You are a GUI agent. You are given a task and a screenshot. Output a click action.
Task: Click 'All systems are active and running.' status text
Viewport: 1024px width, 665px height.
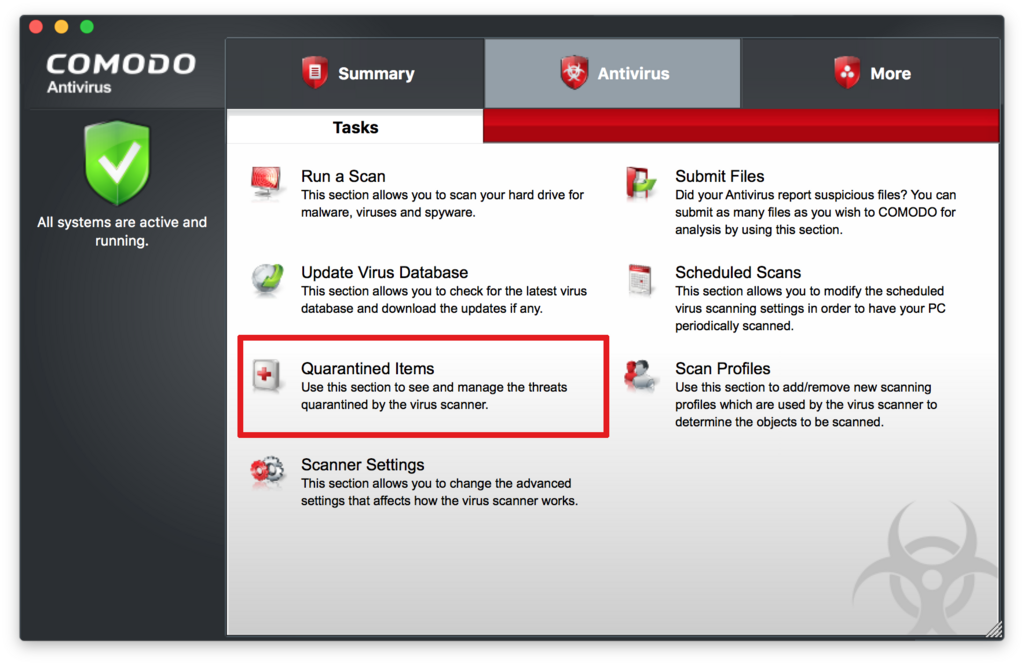pyautogui.click(x=121, y=231)
